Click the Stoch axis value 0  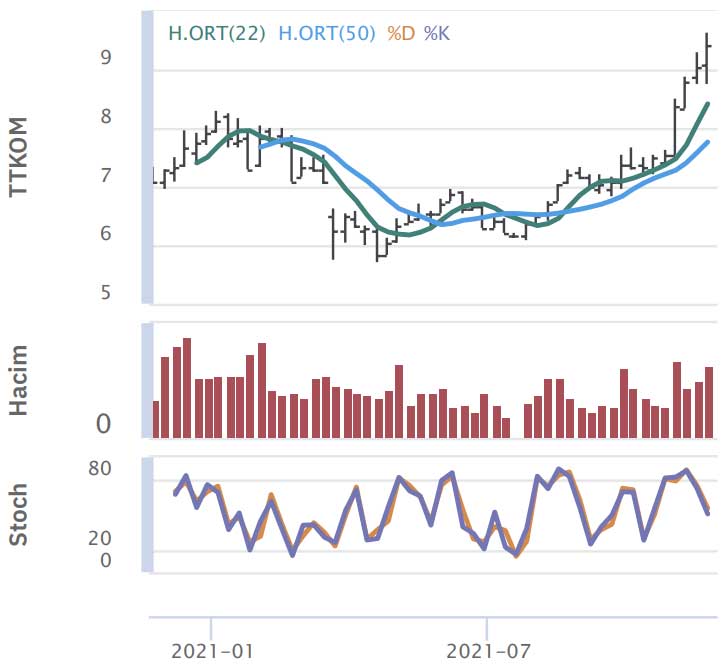[106, 560]
